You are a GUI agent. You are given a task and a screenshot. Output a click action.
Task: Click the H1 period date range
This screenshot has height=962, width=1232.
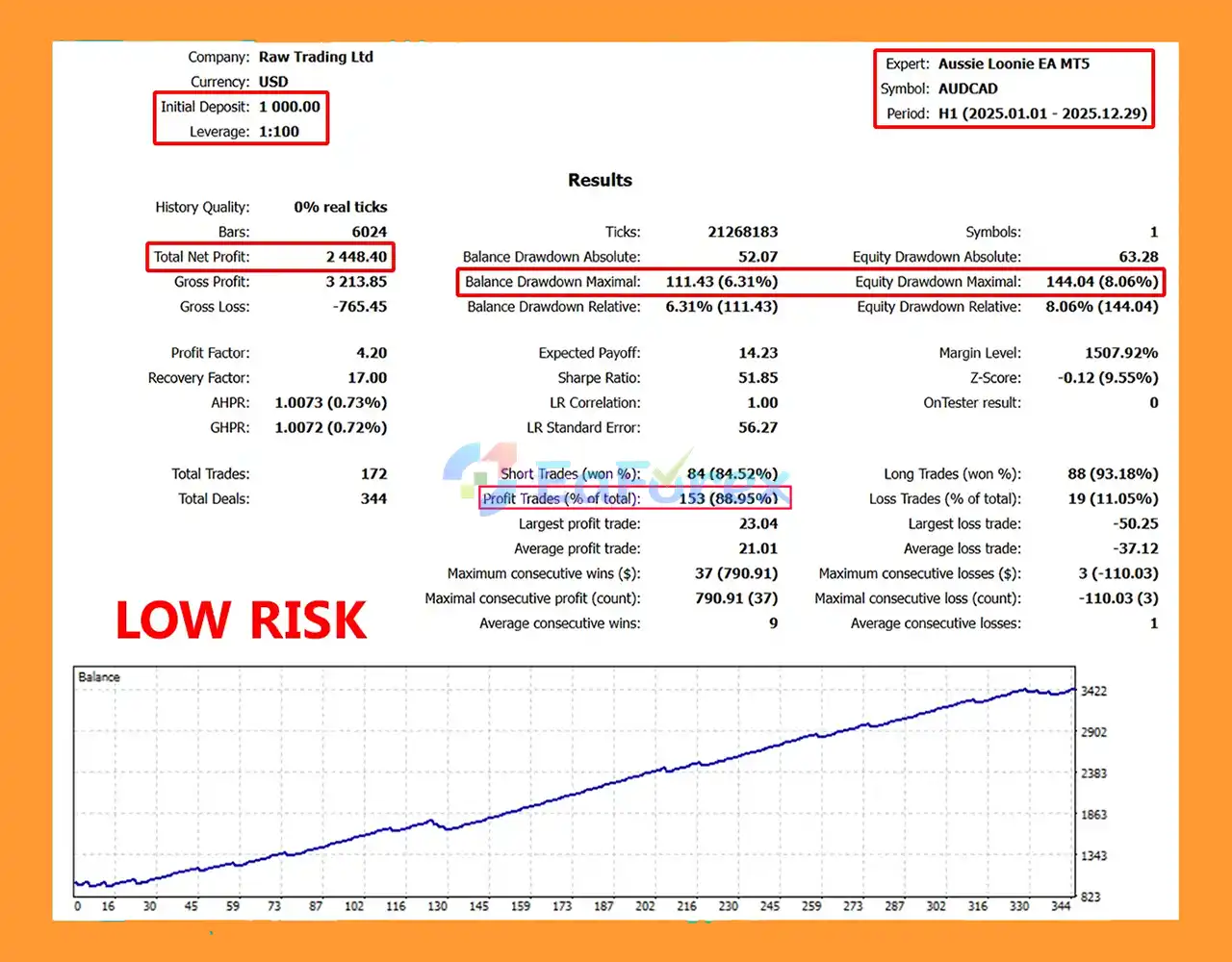tap(1042, 114)
